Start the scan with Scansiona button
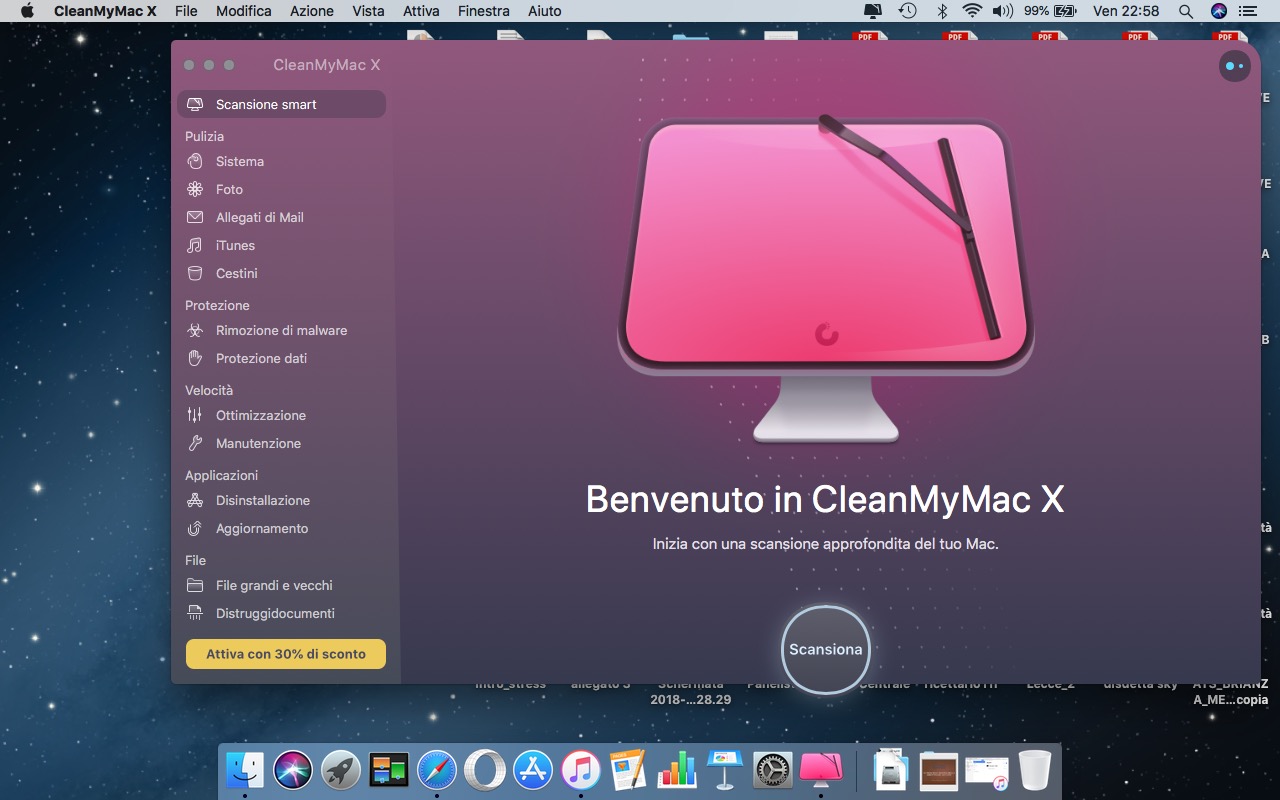 tap(825, 649)
